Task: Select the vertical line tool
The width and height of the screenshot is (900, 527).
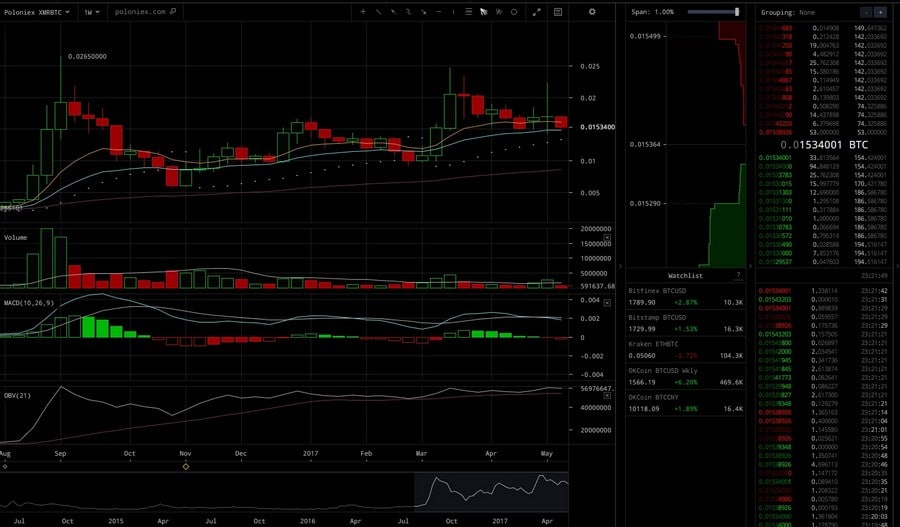Action: 453,11
